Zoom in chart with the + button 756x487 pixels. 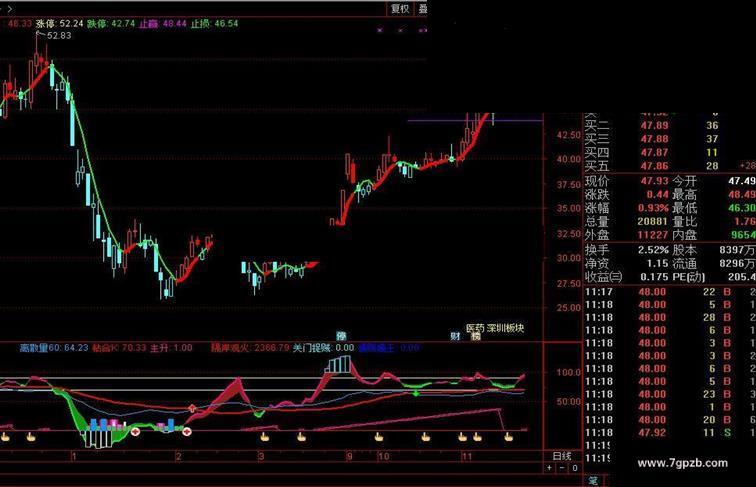tap(550, 468)
